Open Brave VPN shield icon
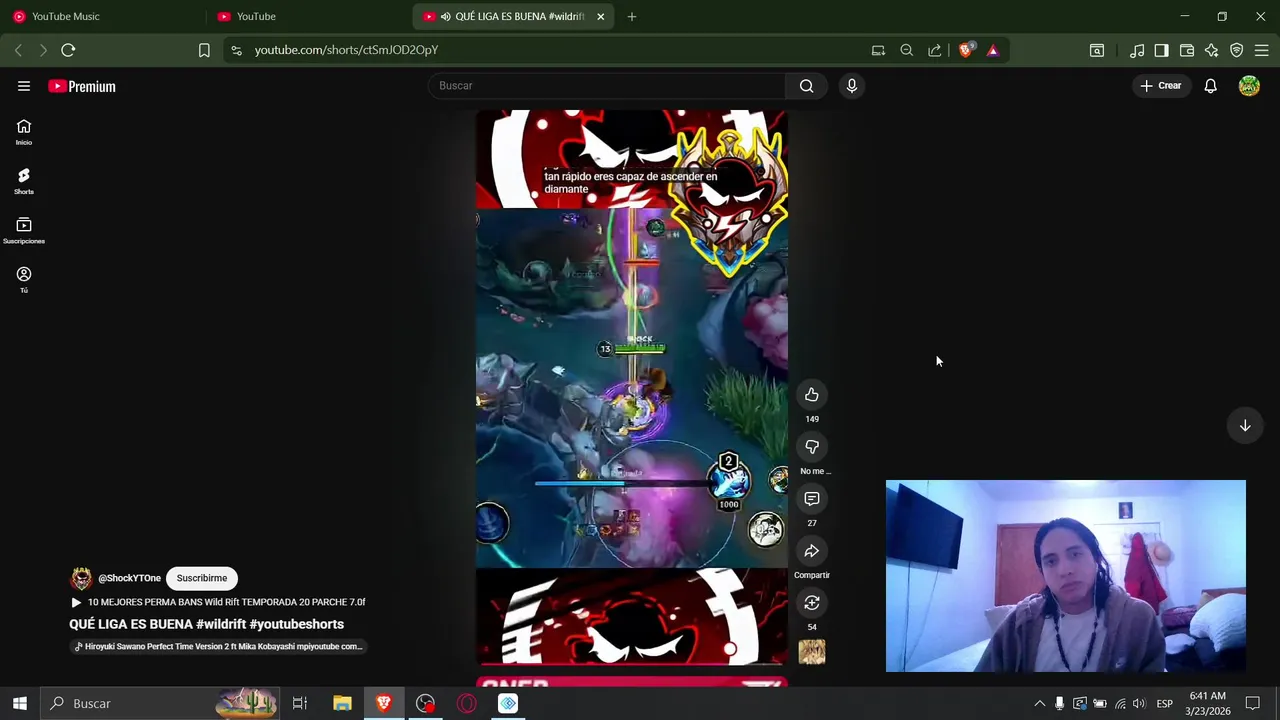The height and width of the screenshot is (720, 1280). pos(1237,50)
